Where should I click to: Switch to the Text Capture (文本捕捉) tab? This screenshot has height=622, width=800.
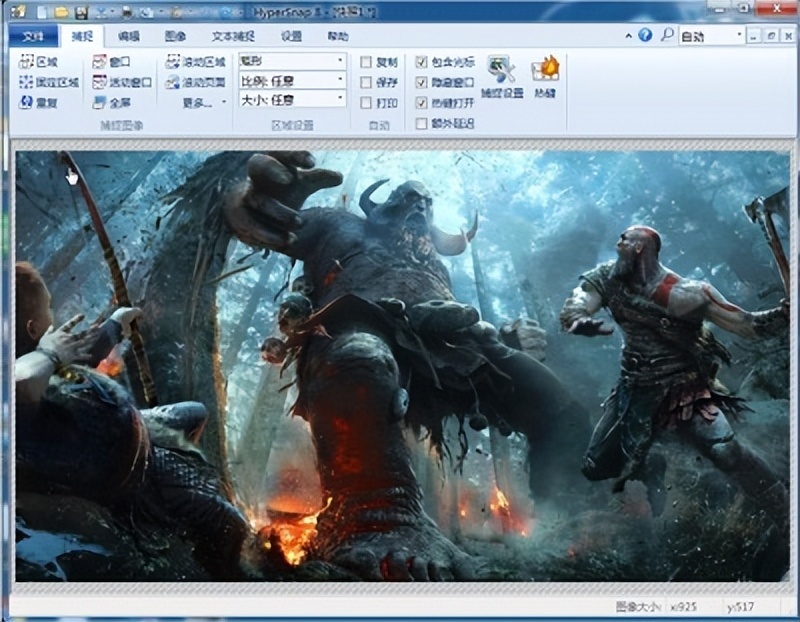(x=233, y=36)
